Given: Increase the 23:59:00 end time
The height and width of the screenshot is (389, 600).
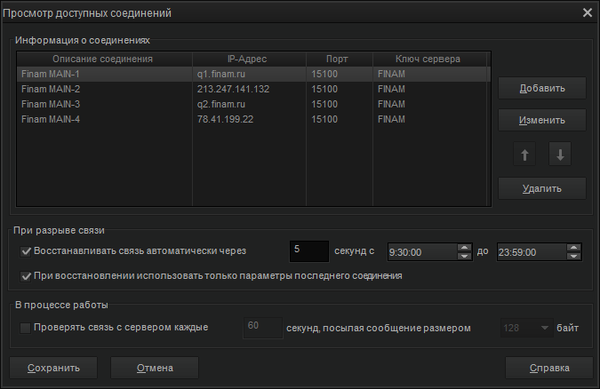Looking at the screenshot, I should point(573,248).
